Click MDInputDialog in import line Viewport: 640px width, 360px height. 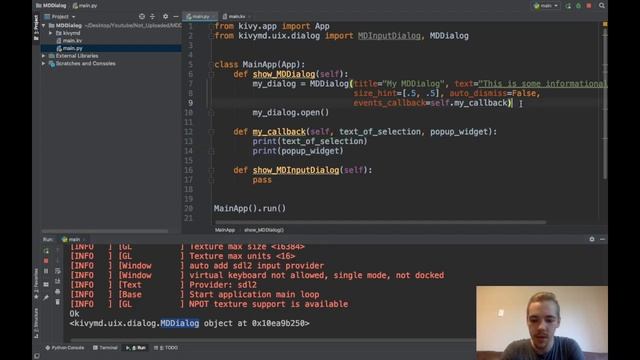coord(389,36)
